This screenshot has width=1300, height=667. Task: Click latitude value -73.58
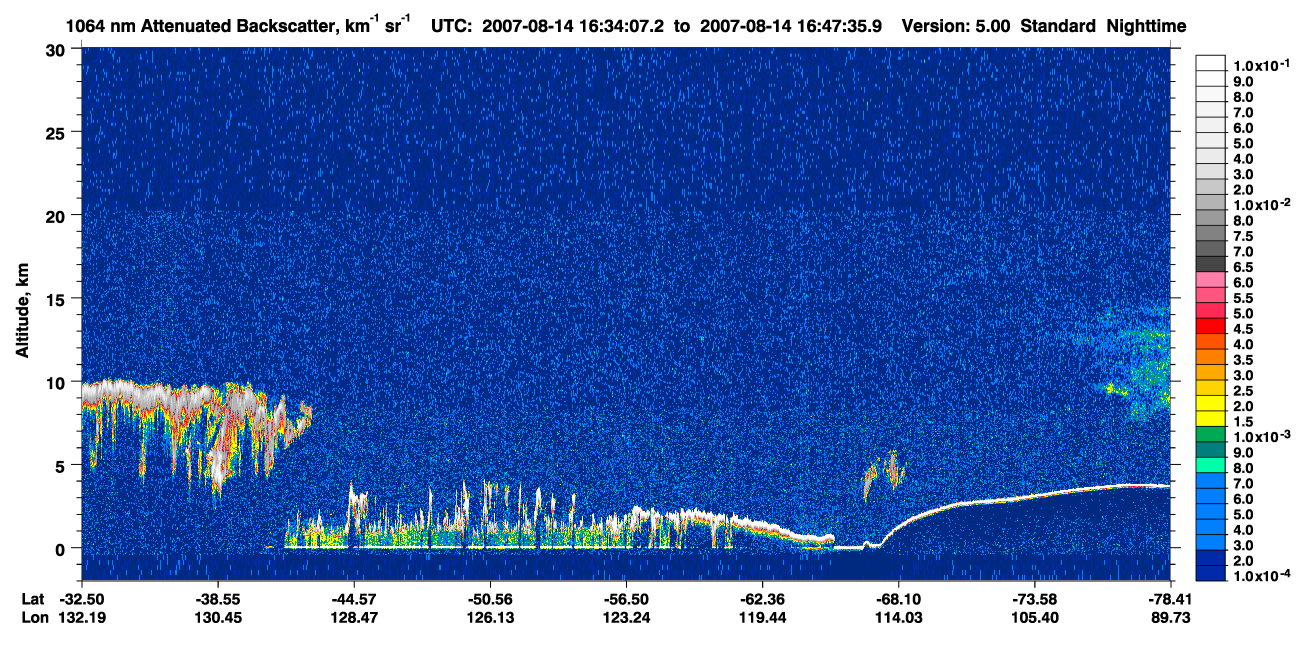pyautogui.click(x=1034, y=598)
